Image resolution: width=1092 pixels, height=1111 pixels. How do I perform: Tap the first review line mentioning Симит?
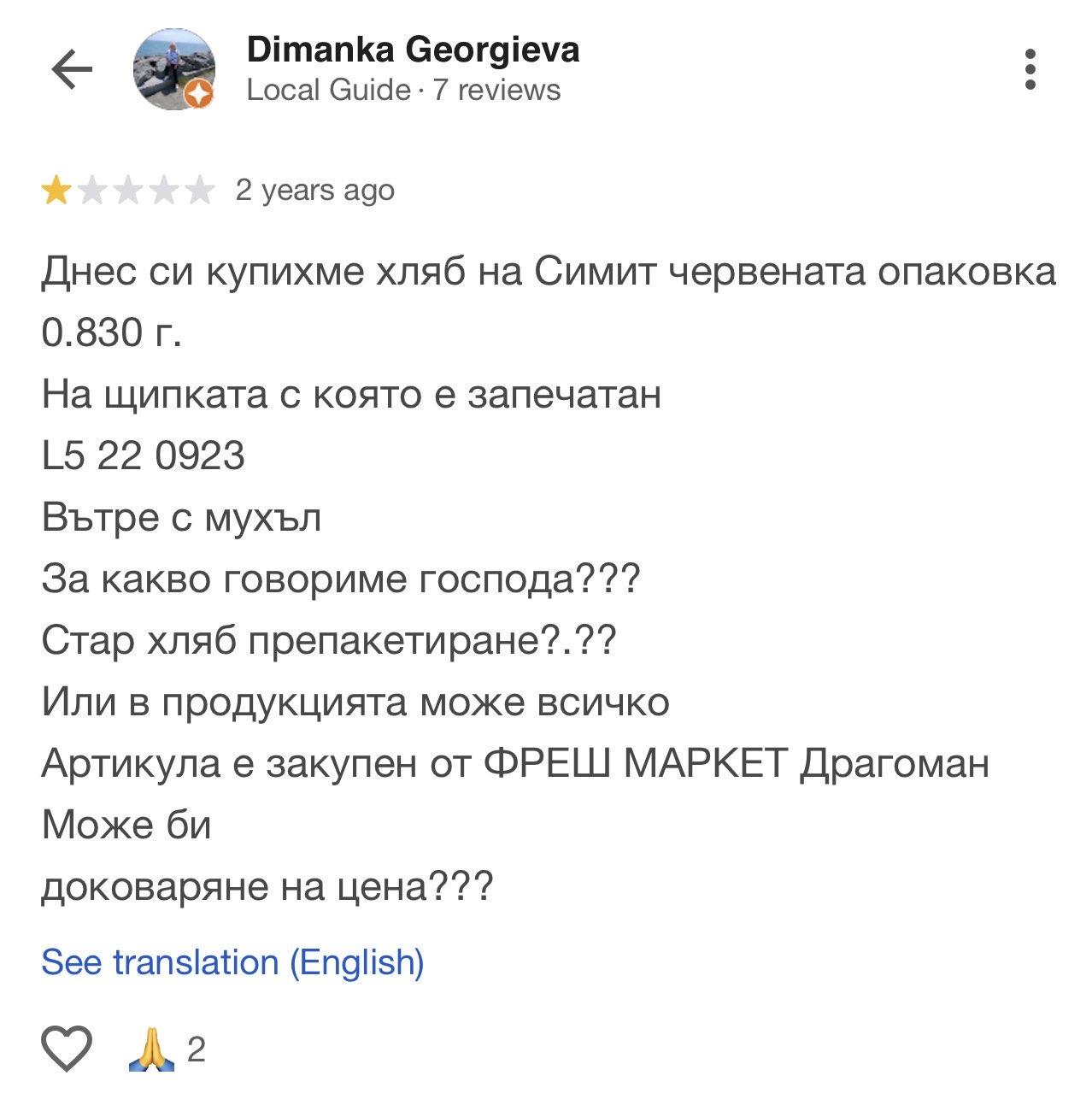point(549,272)
